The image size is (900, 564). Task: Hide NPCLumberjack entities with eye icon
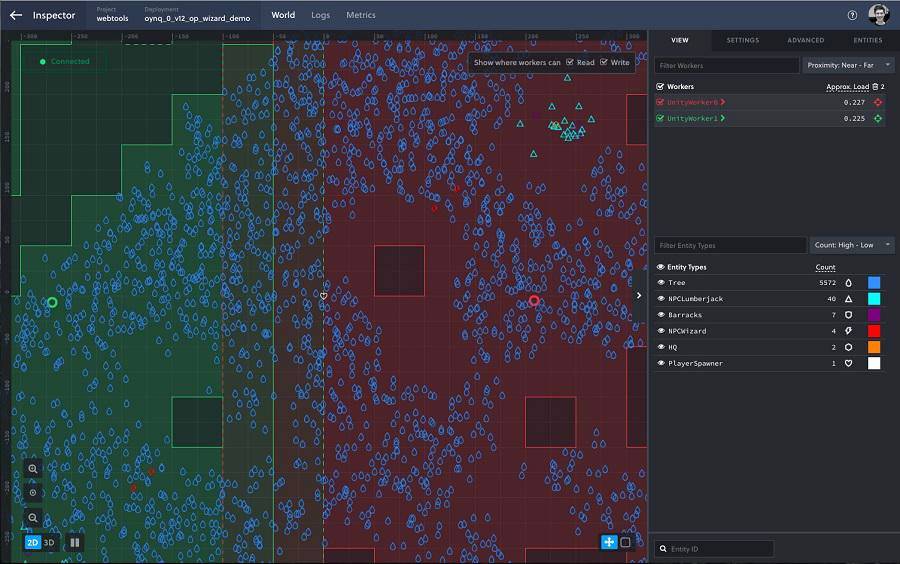661,299
